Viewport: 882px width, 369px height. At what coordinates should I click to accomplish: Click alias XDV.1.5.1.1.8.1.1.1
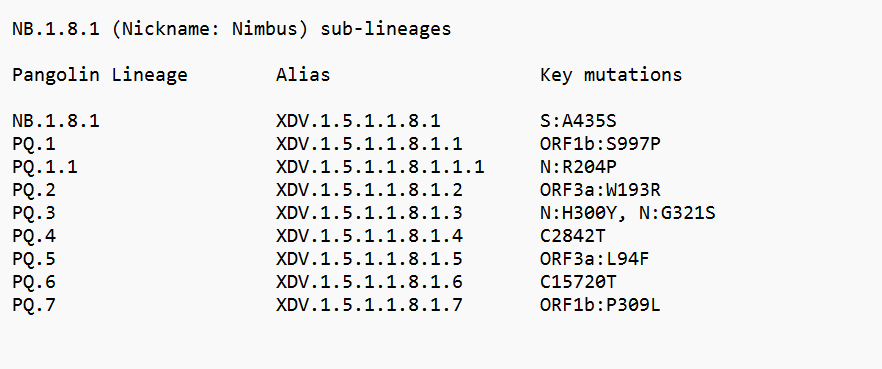click(x=380, y=167)
